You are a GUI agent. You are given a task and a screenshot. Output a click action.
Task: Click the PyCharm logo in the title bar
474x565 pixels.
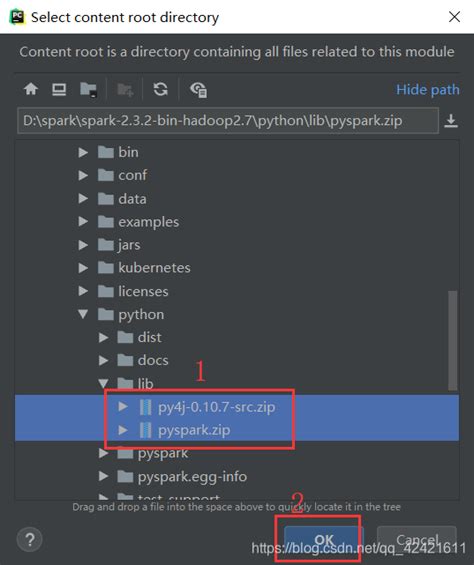click(x=17, y=17)
